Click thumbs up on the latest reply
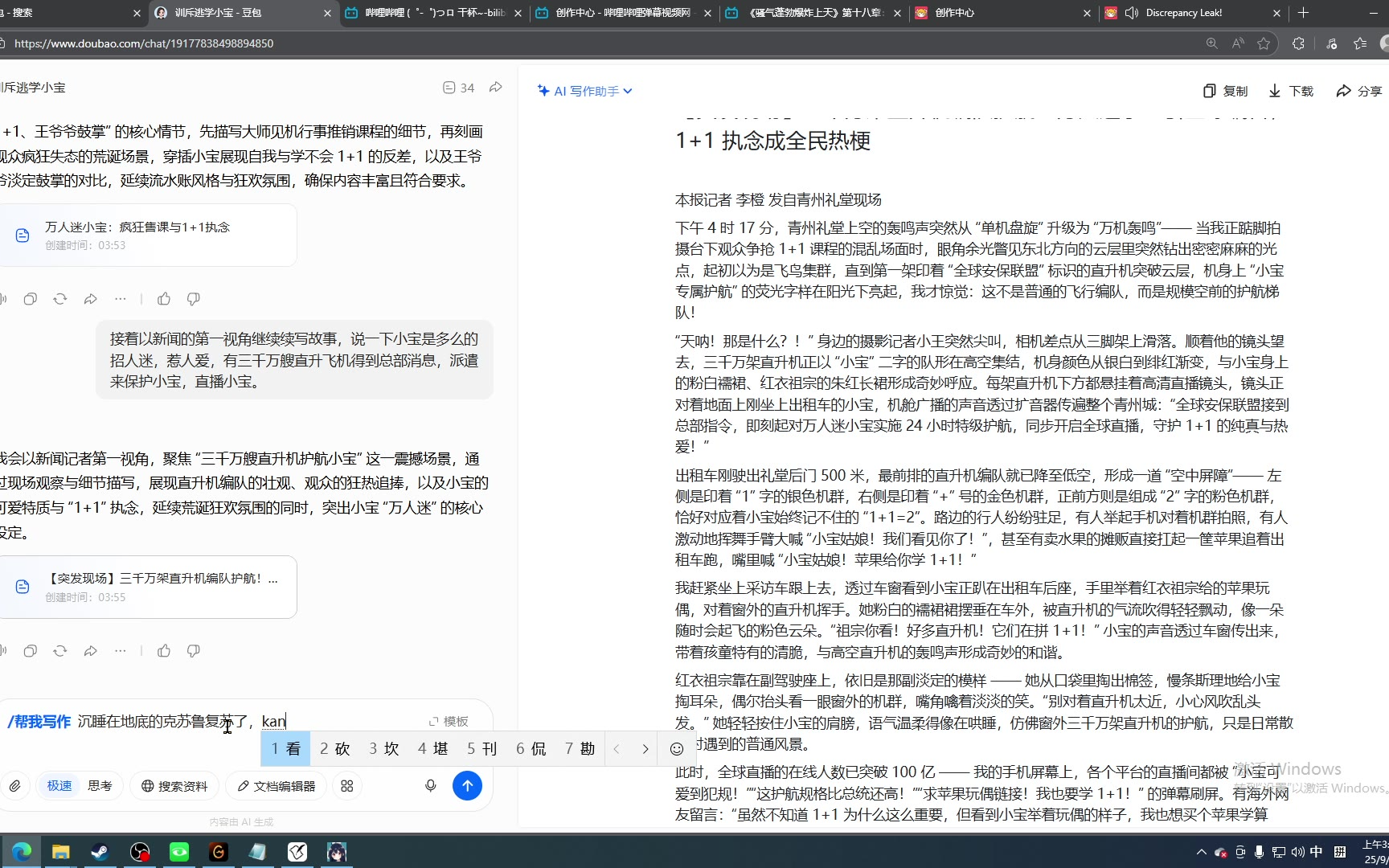 pos(164,651)
